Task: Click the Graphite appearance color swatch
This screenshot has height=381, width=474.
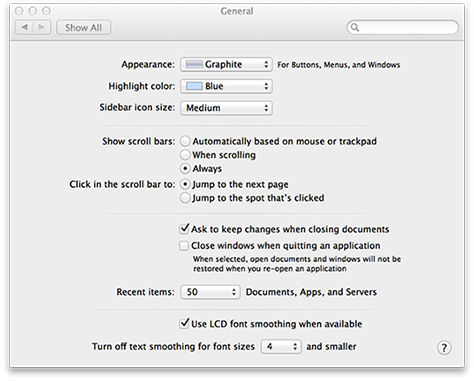Action: coord(194,64)
